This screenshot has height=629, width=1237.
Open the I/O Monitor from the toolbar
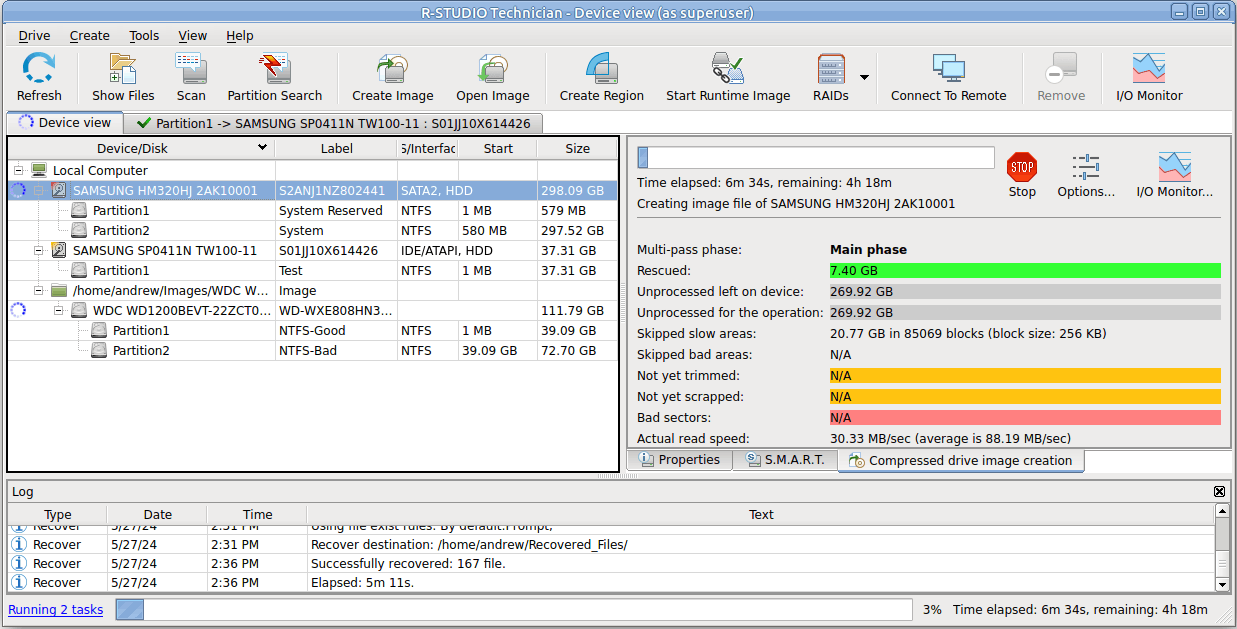point(1149,69)
